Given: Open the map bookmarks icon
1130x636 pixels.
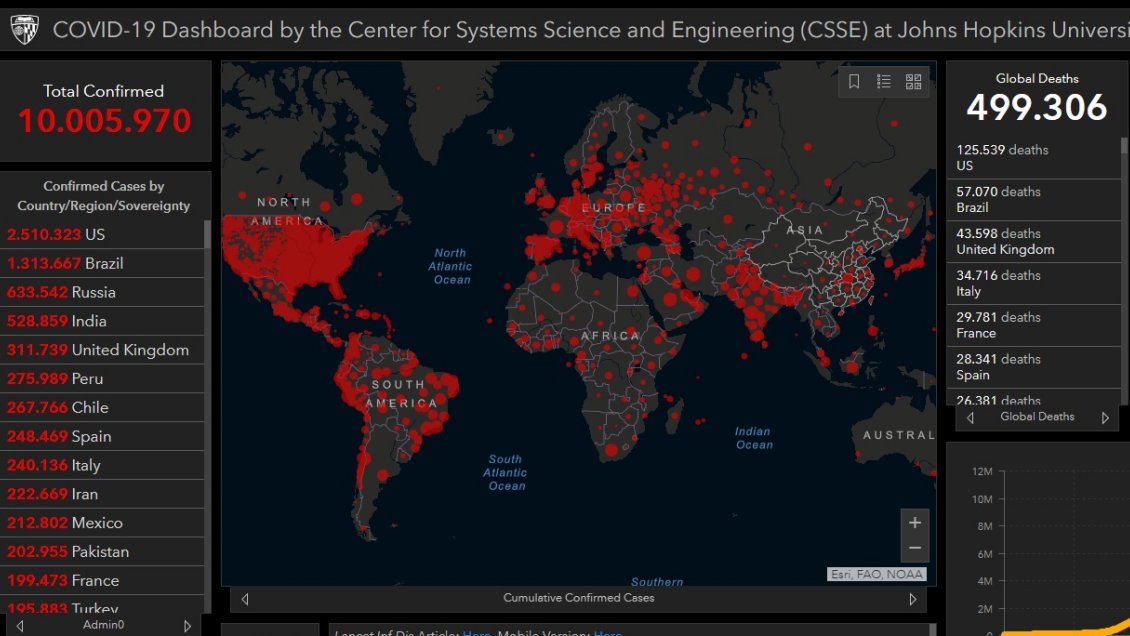Looking at the screenshot, I should (x=854, y=82).
